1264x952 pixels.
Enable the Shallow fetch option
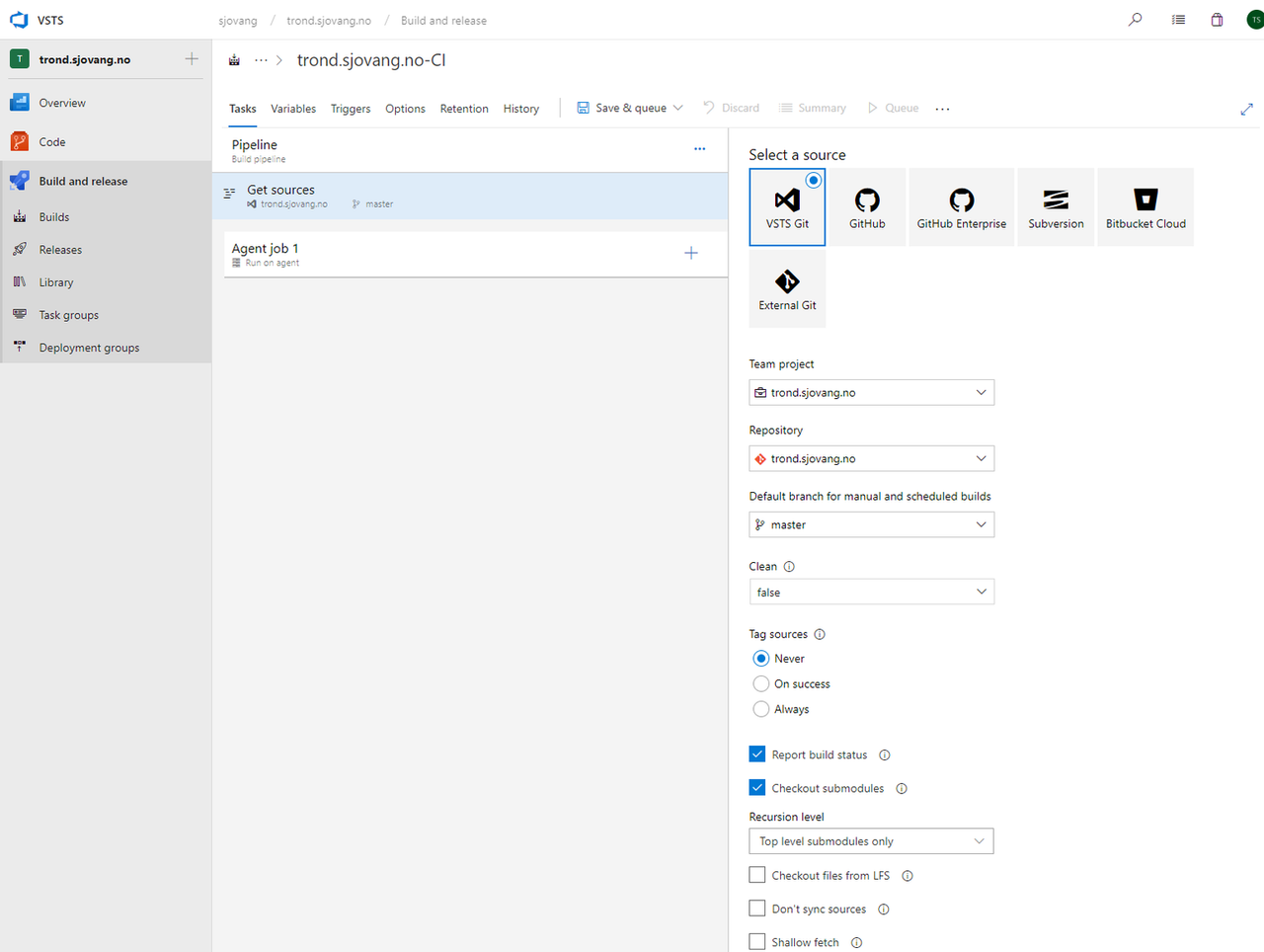click(756, 941)
